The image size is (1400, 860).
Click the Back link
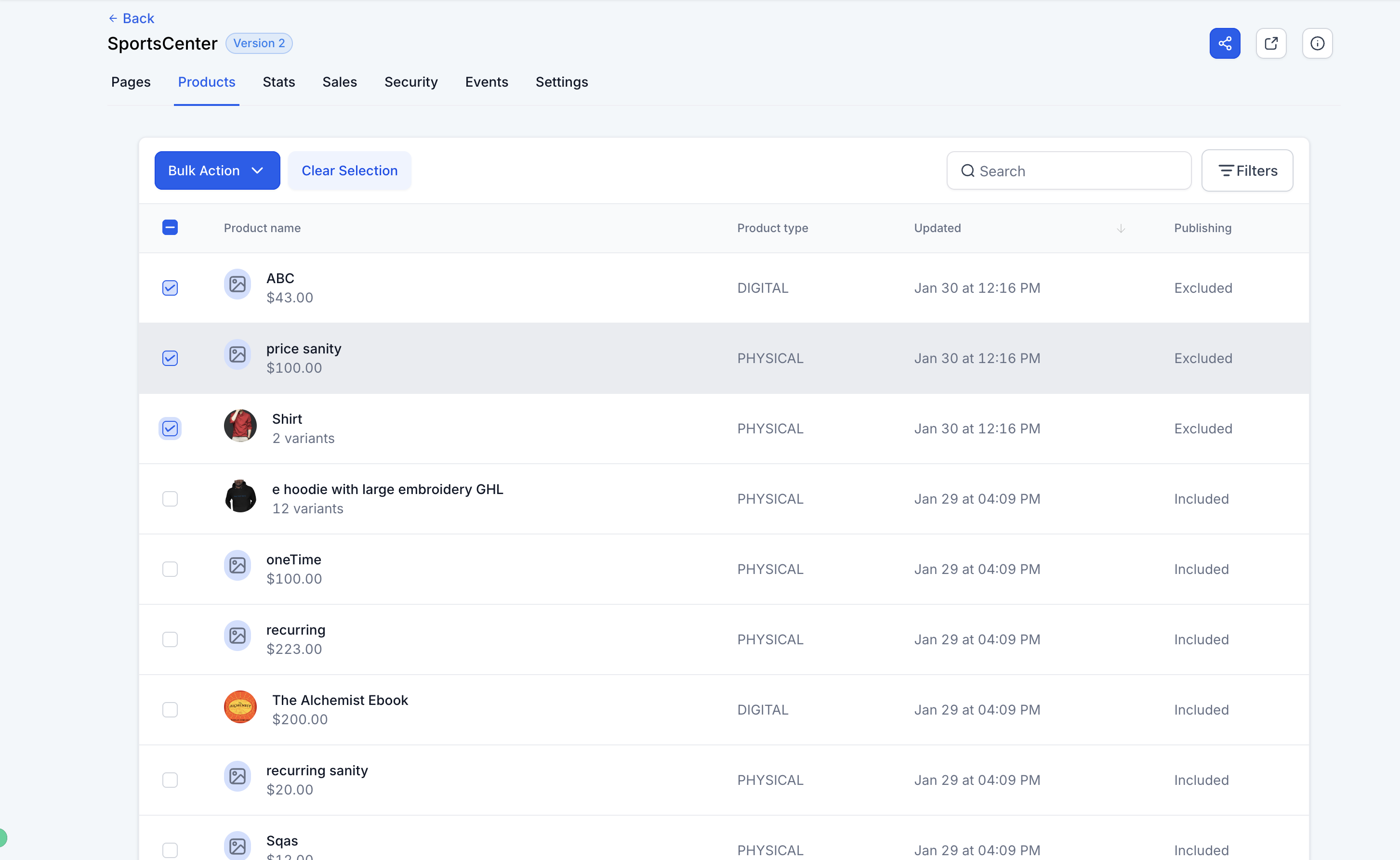[138, 18]
